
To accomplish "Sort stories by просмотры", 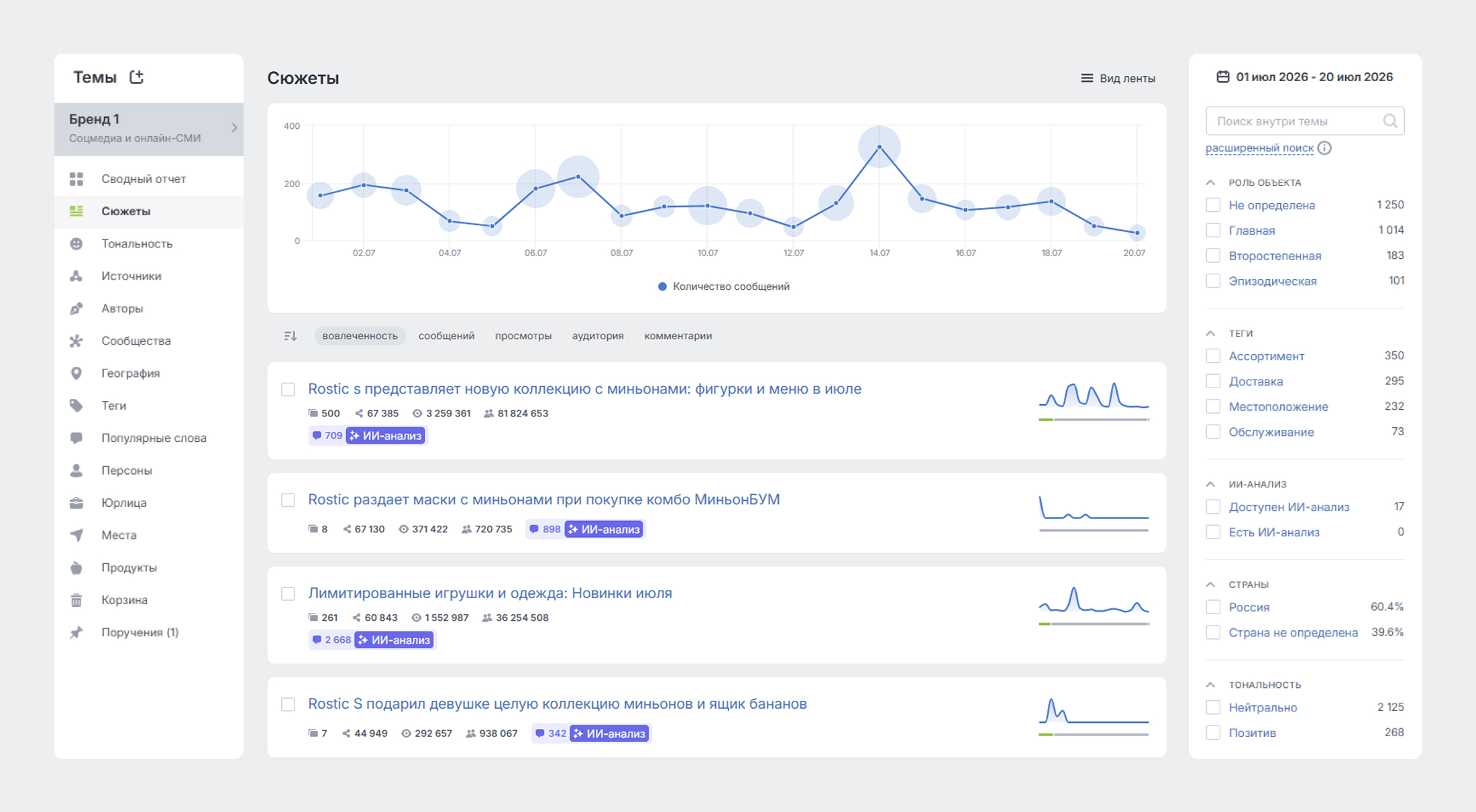I will 523,336.
